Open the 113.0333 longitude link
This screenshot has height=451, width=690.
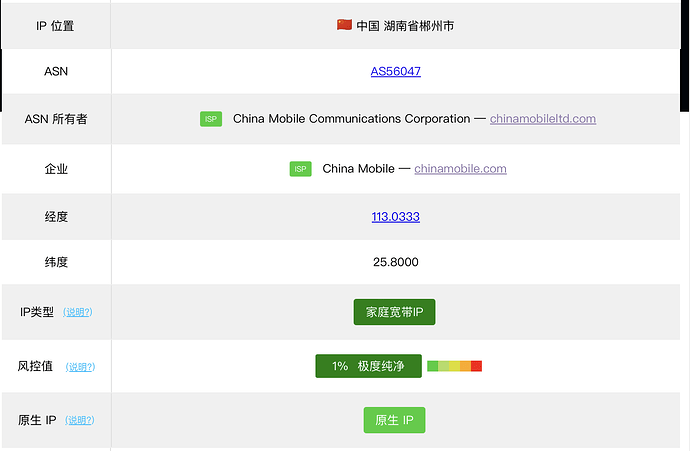coord(396,216)
